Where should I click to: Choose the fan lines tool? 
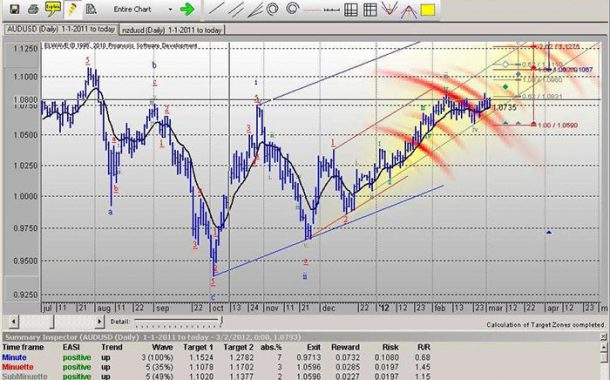pyautogui.click(x=255, y=10)
